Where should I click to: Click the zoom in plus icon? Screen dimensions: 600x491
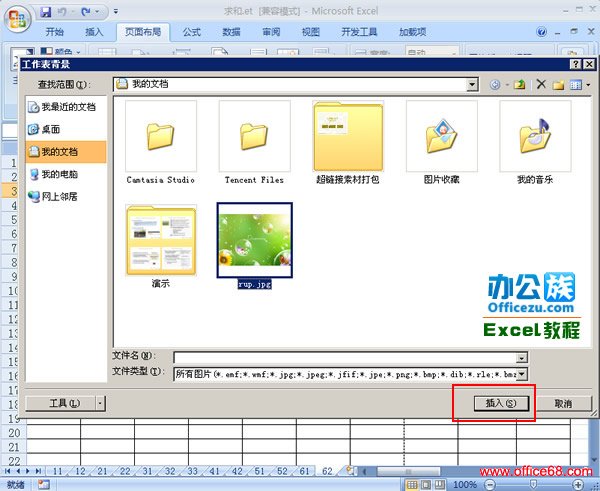tap(577, 484)
